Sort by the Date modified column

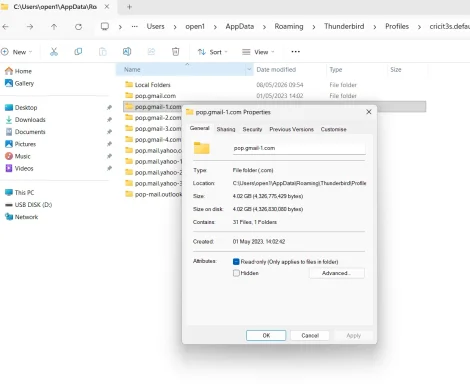tap(276, 69)
